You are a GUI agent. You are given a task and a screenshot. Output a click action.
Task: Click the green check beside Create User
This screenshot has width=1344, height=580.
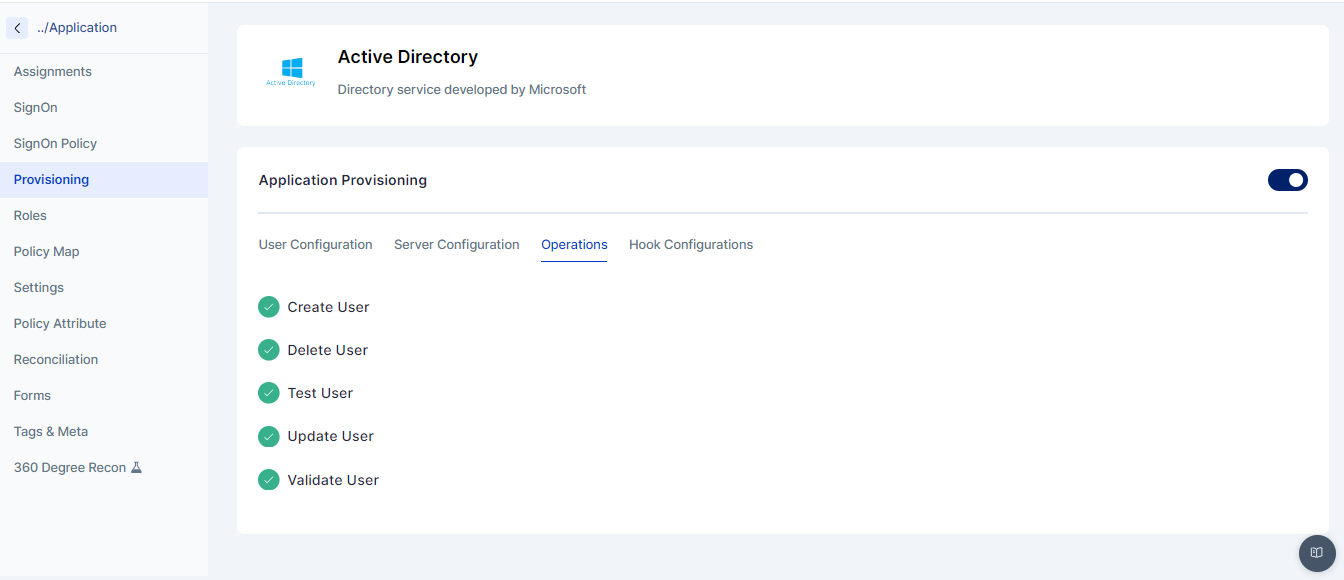pyautogui.click(x=268, y=307)
